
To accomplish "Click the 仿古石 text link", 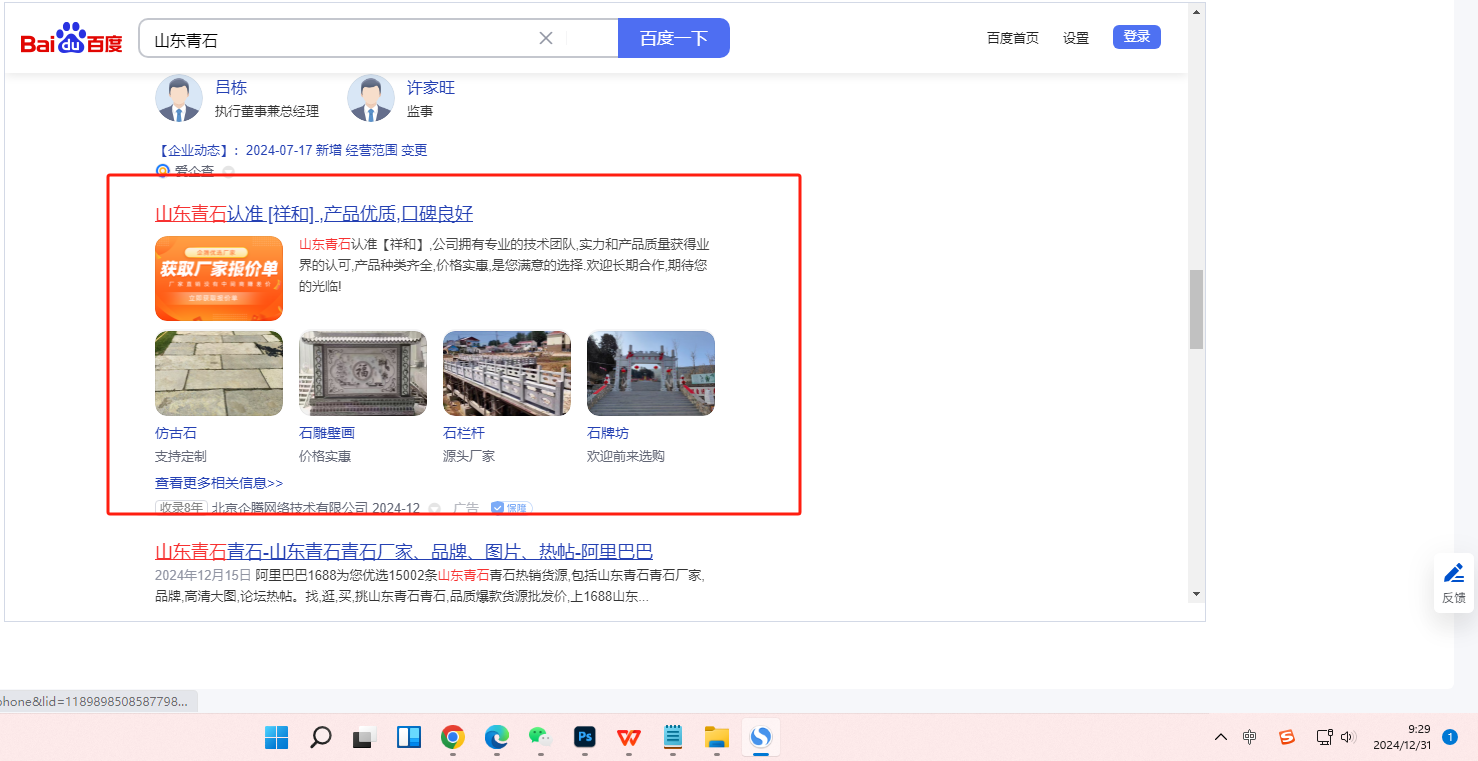I will point(176,433).
